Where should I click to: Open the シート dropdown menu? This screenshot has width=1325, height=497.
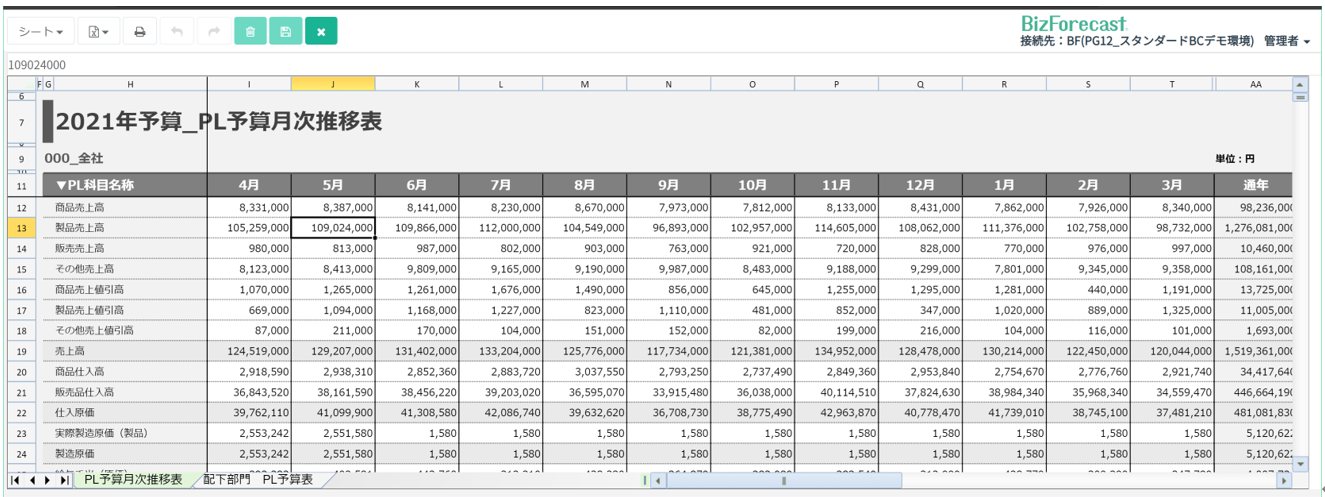(x=41, y=32)
